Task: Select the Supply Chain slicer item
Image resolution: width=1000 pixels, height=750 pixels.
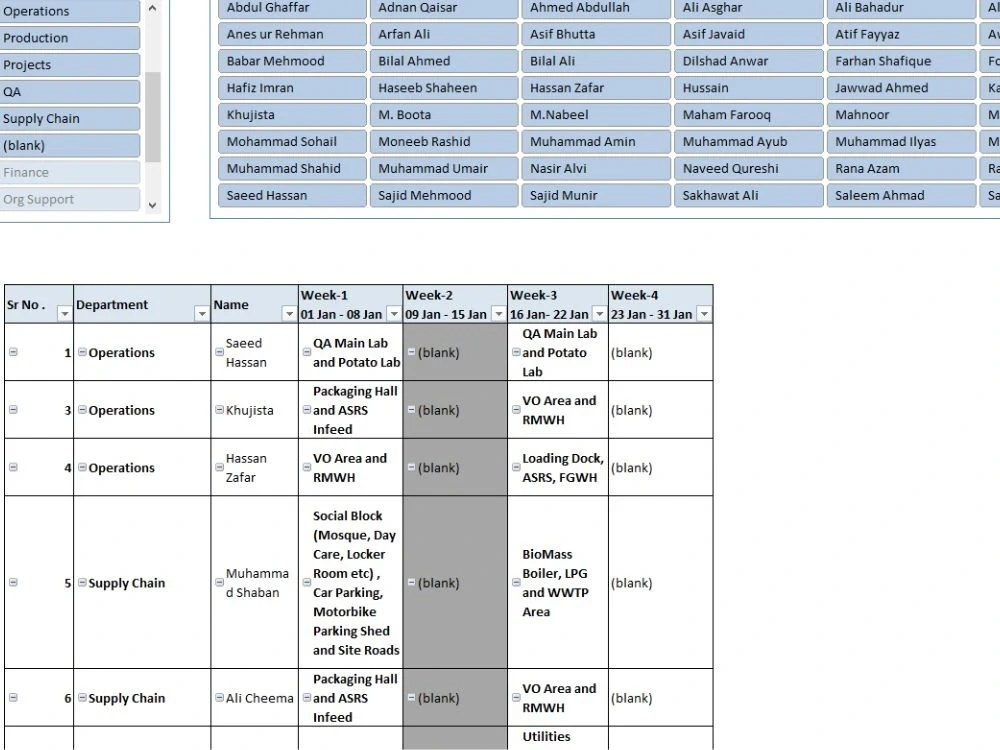Action: 70,118
